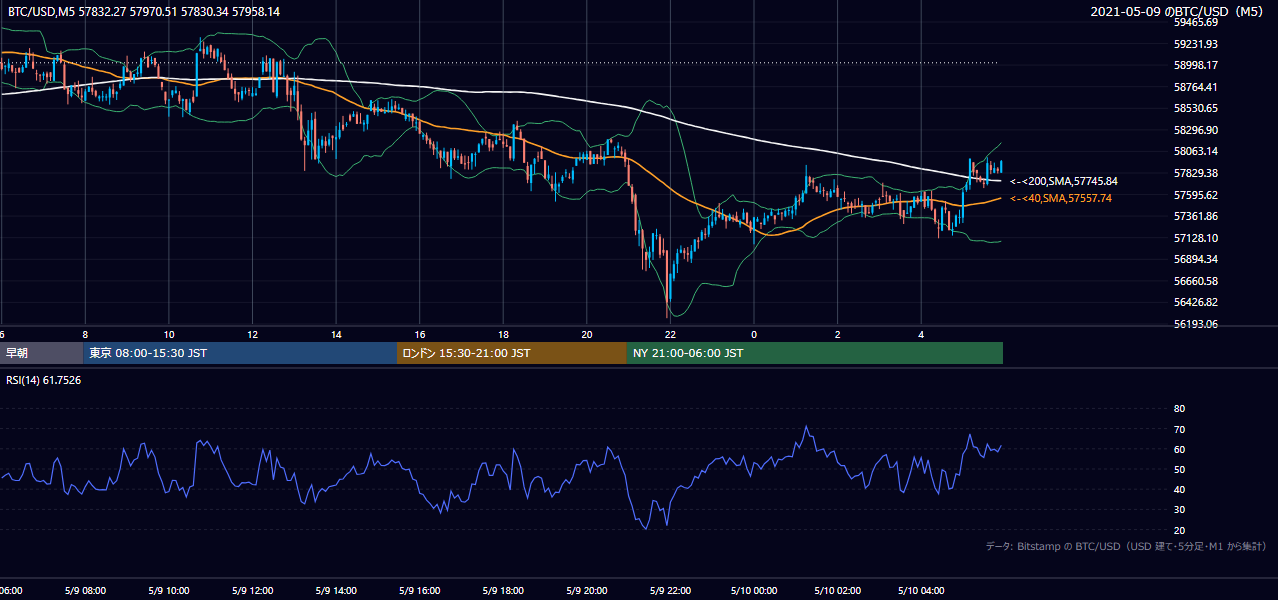Screen dimensions: 1278x600
Task: Click the price axis label 59465.69
Action: 1195,22
